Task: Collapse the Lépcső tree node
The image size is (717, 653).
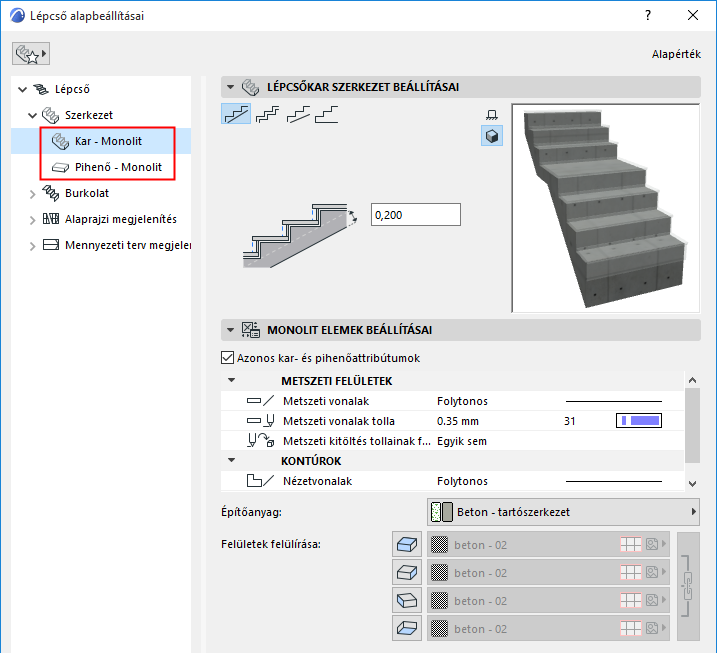Action: (22, 89)
